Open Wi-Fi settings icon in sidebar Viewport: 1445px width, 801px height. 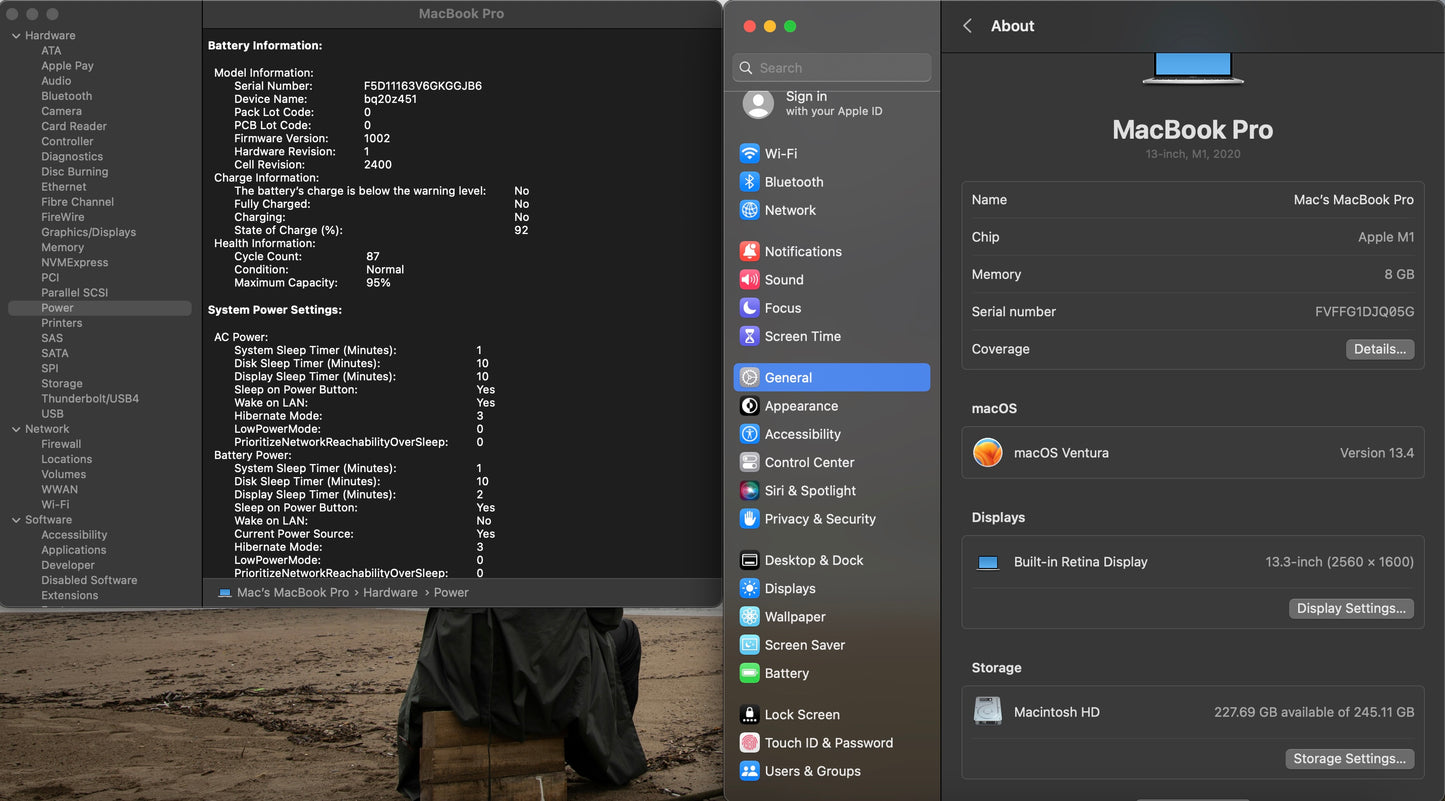(749, 154)
